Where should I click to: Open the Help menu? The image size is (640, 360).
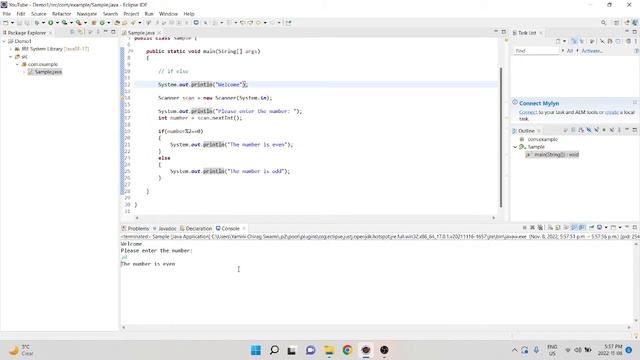click(x=189, y=13)
